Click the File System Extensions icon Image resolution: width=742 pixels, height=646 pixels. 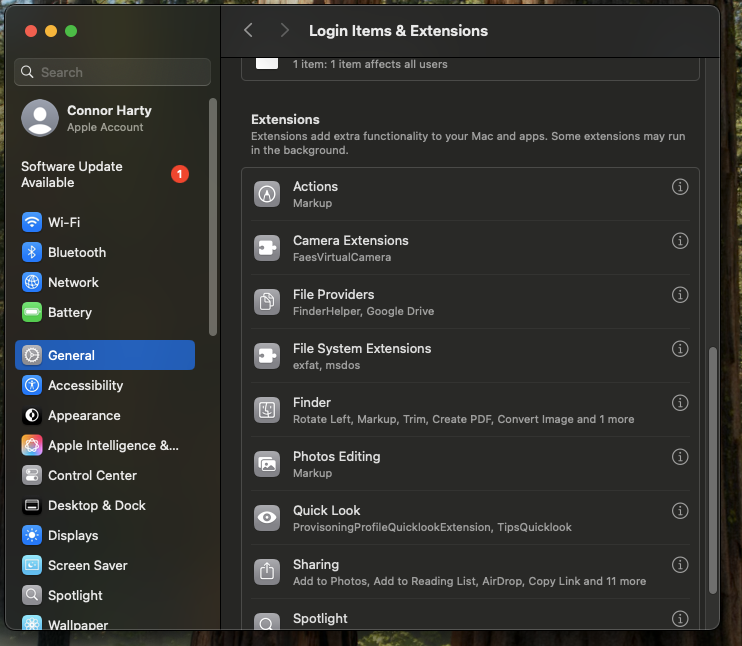point(267,356)
